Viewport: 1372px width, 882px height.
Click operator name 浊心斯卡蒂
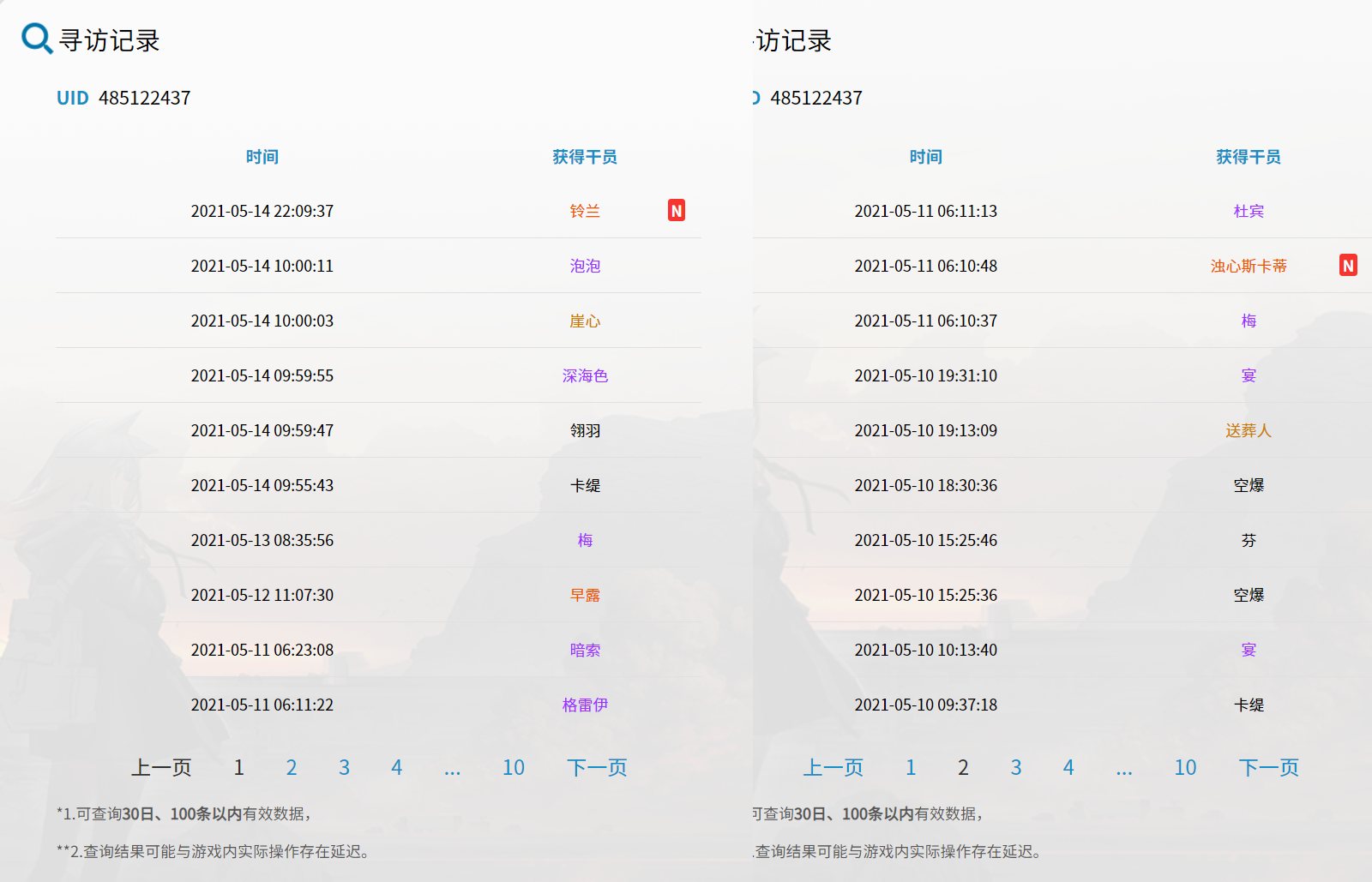tap(1249, 266)
